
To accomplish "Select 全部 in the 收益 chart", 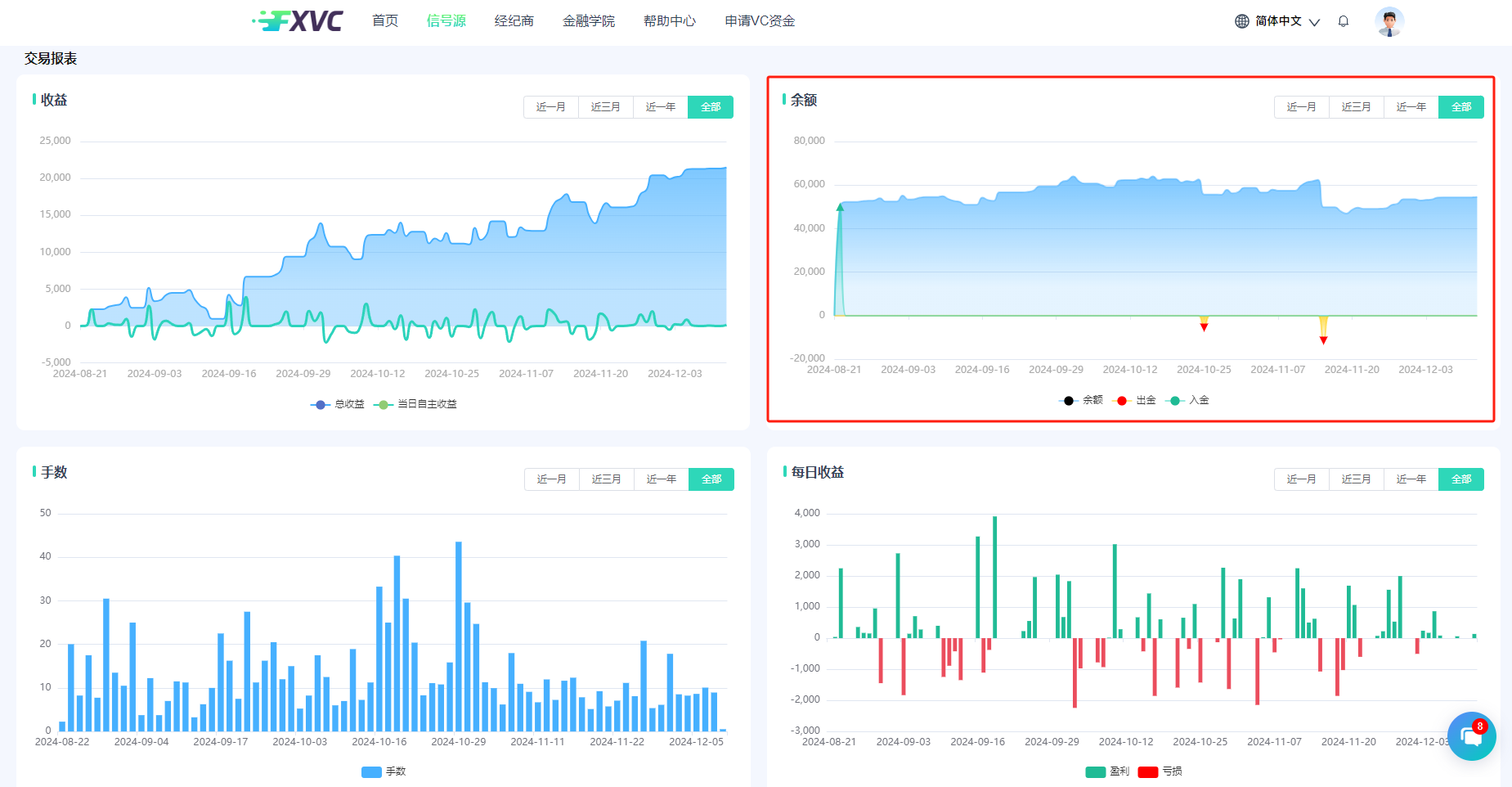I will 711,107.
